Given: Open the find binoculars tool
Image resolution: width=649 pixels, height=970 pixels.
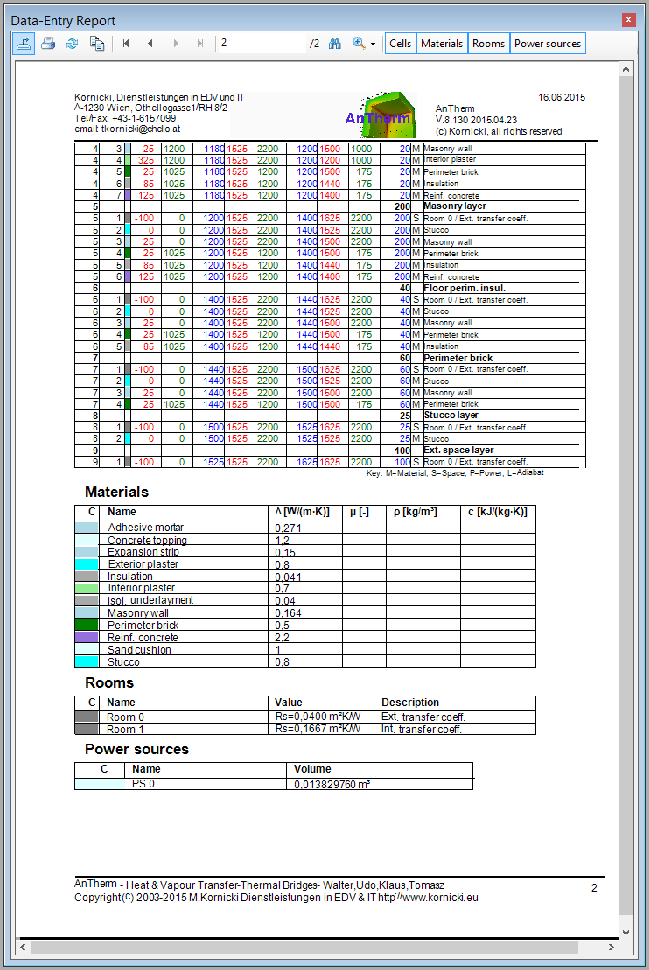Looking at the screenshot, I should 335,43.
